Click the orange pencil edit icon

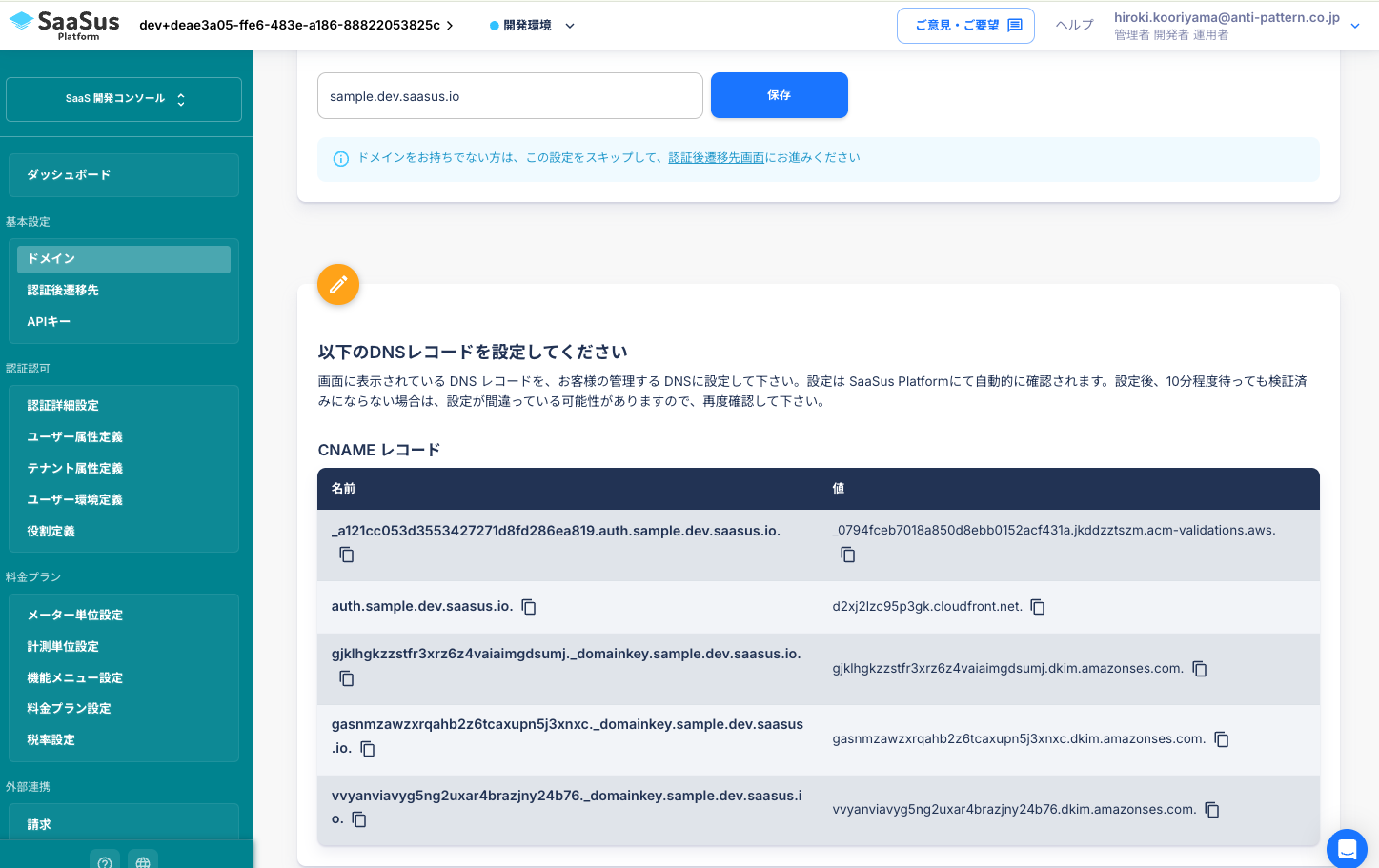coord(337,284)
